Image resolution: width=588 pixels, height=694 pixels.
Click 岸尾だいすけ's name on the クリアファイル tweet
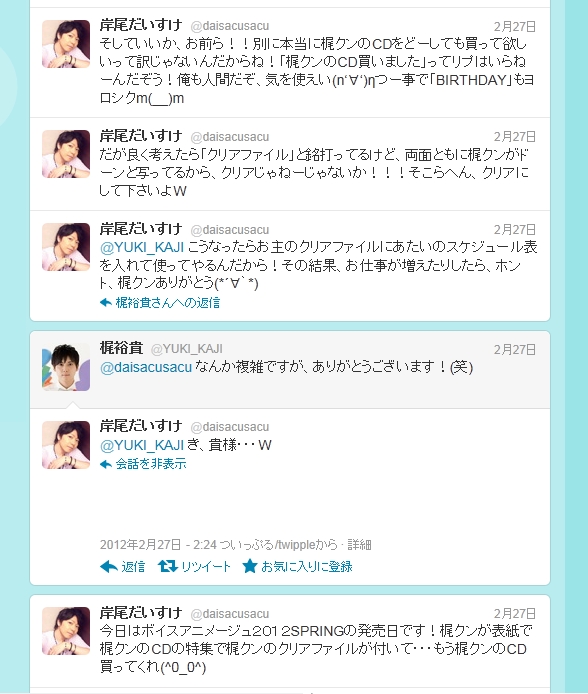click(x=141, y=135)
